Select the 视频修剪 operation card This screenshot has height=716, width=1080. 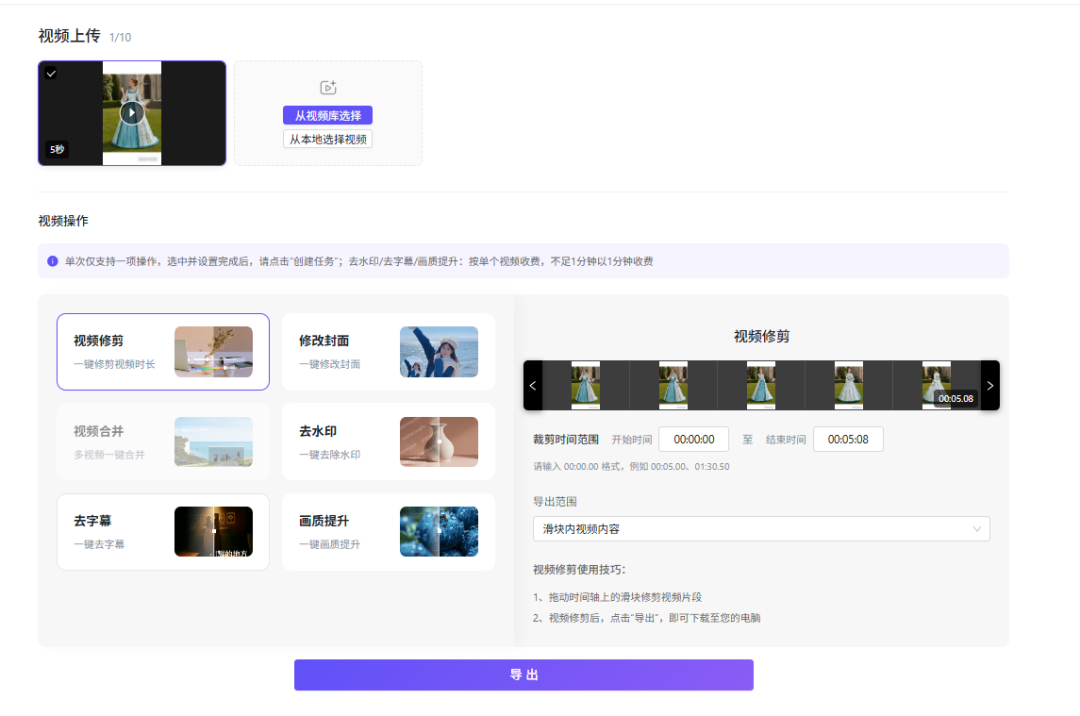click(163, 352)
